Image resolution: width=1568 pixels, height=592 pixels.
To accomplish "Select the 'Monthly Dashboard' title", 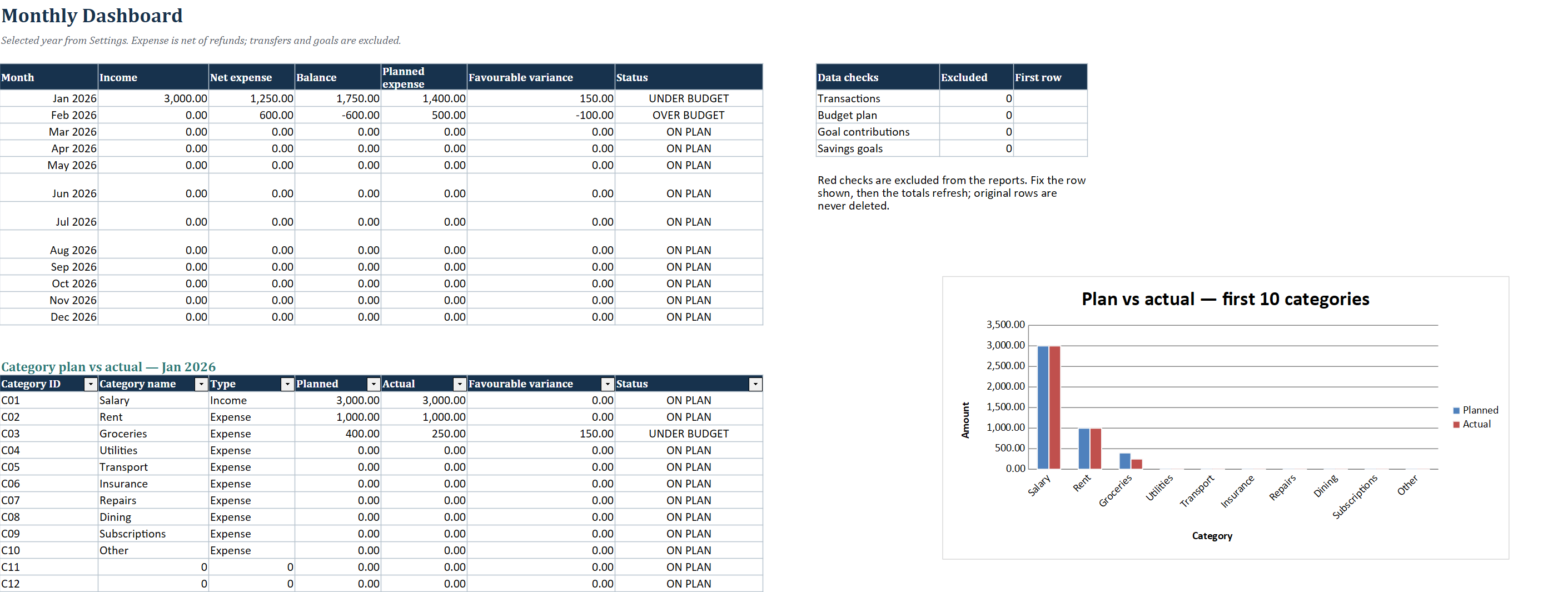I will 92,15.
